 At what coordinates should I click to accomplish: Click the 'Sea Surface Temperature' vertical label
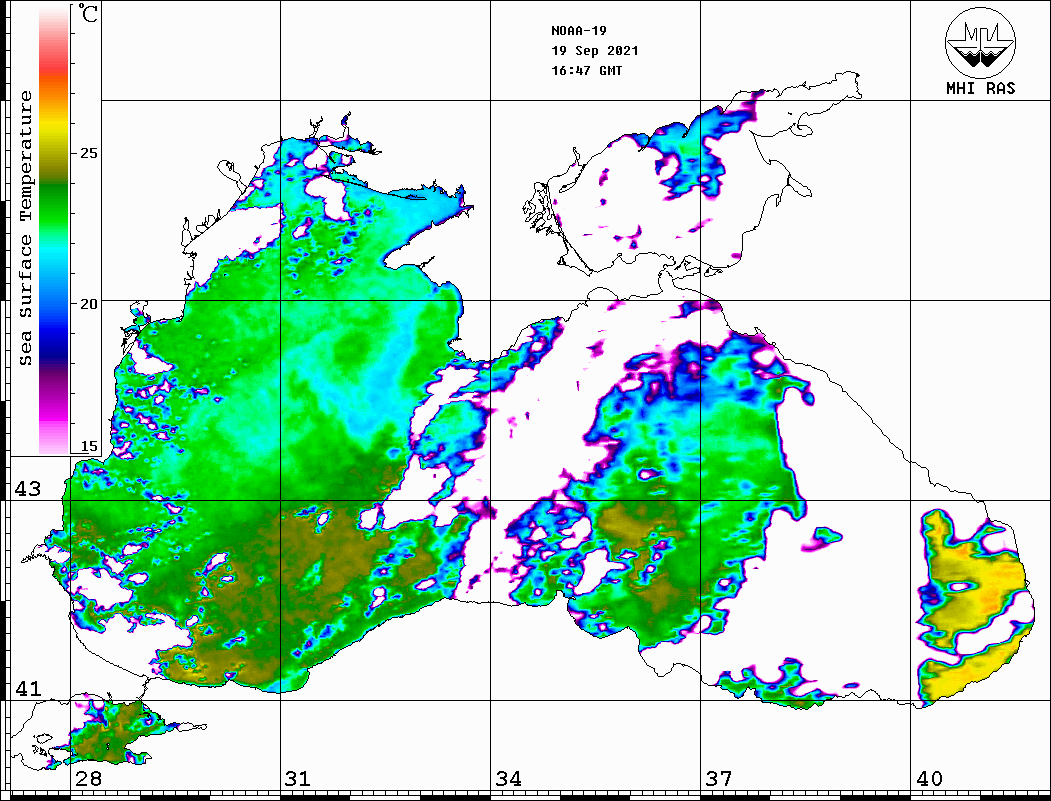[25, 228]
